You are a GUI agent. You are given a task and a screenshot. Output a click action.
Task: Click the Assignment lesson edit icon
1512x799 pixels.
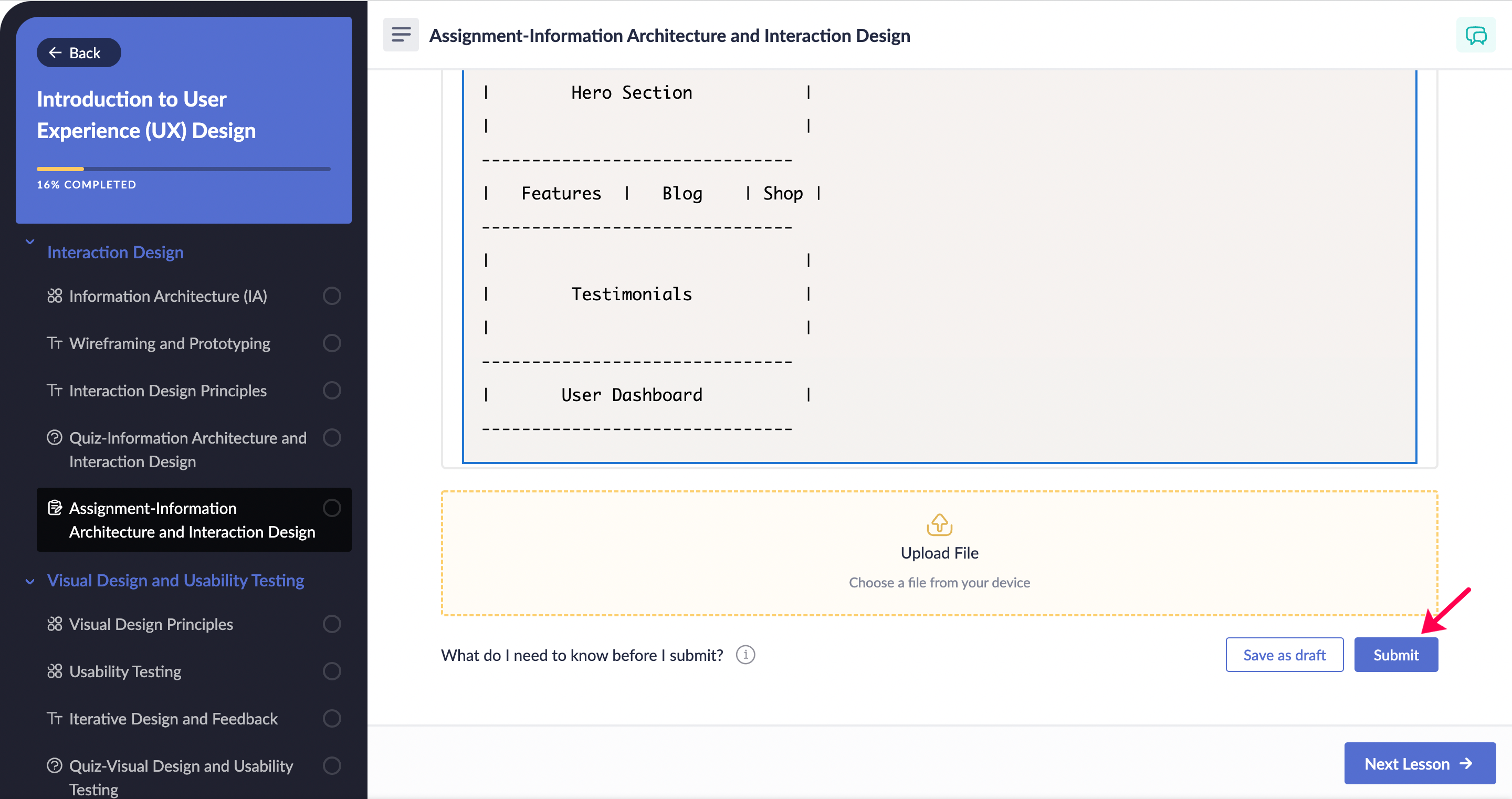(x=55, y=508)
